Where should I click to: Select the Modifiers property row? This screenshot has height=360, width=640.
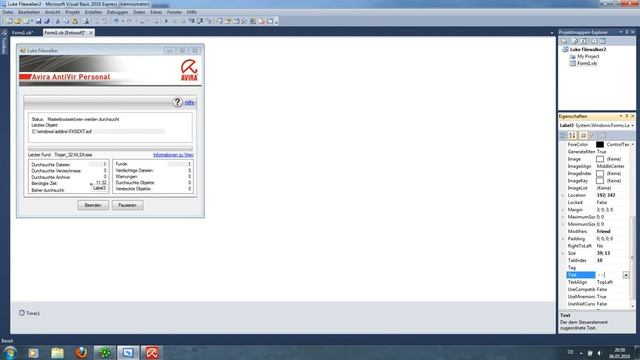coord(598,231)
